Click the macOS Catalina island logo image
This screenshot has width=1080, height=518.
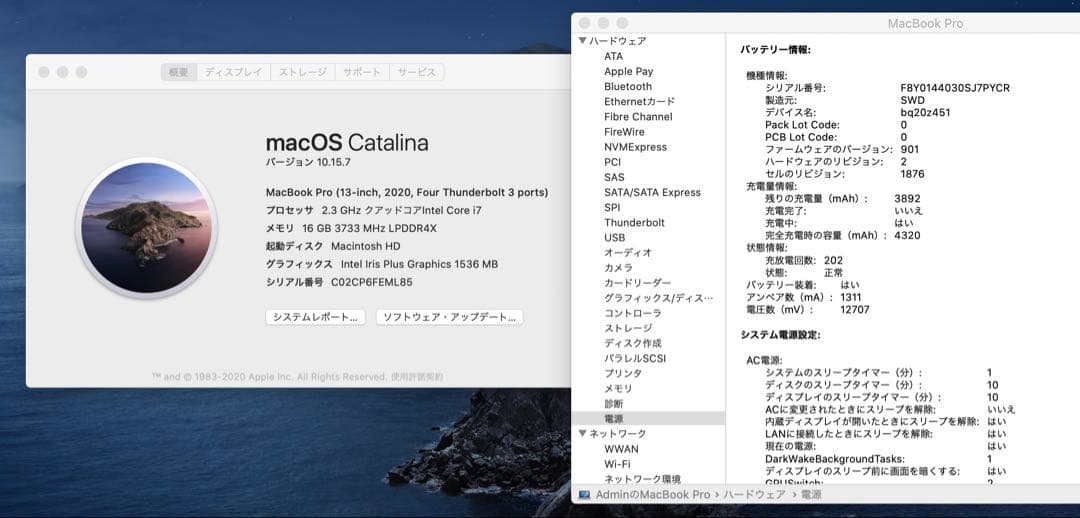(x=146, y=228)
